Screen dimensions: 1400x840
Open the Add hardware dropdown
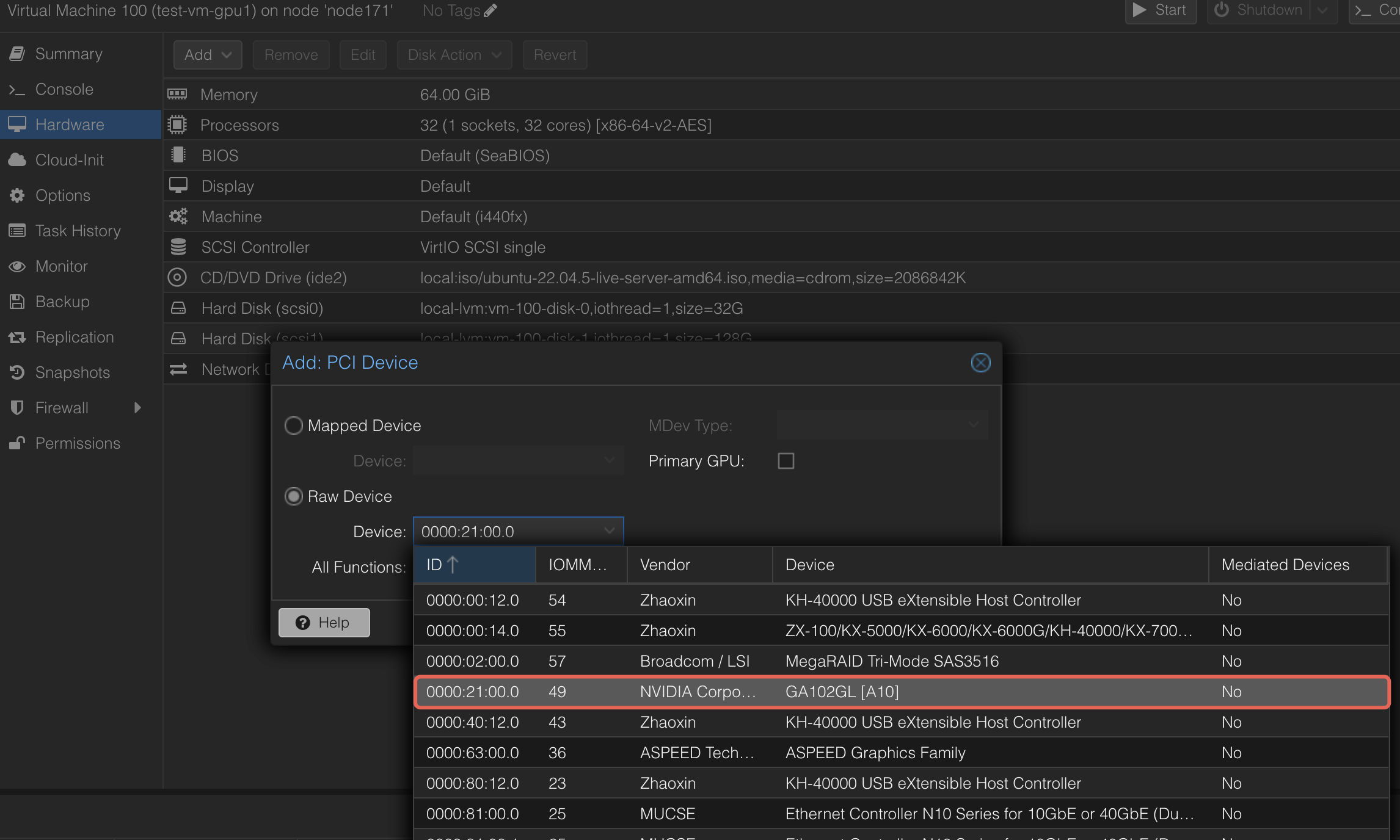click(x=208, y=55)
